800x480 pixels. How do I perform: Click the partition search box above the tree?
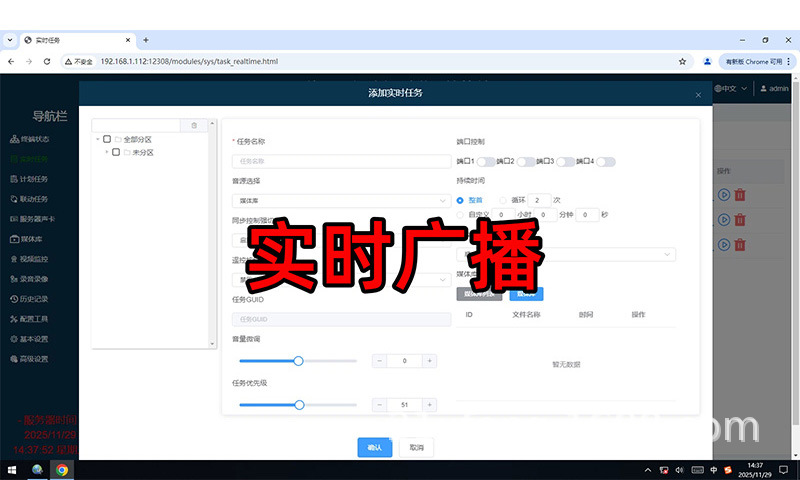[x=136, y=125]
